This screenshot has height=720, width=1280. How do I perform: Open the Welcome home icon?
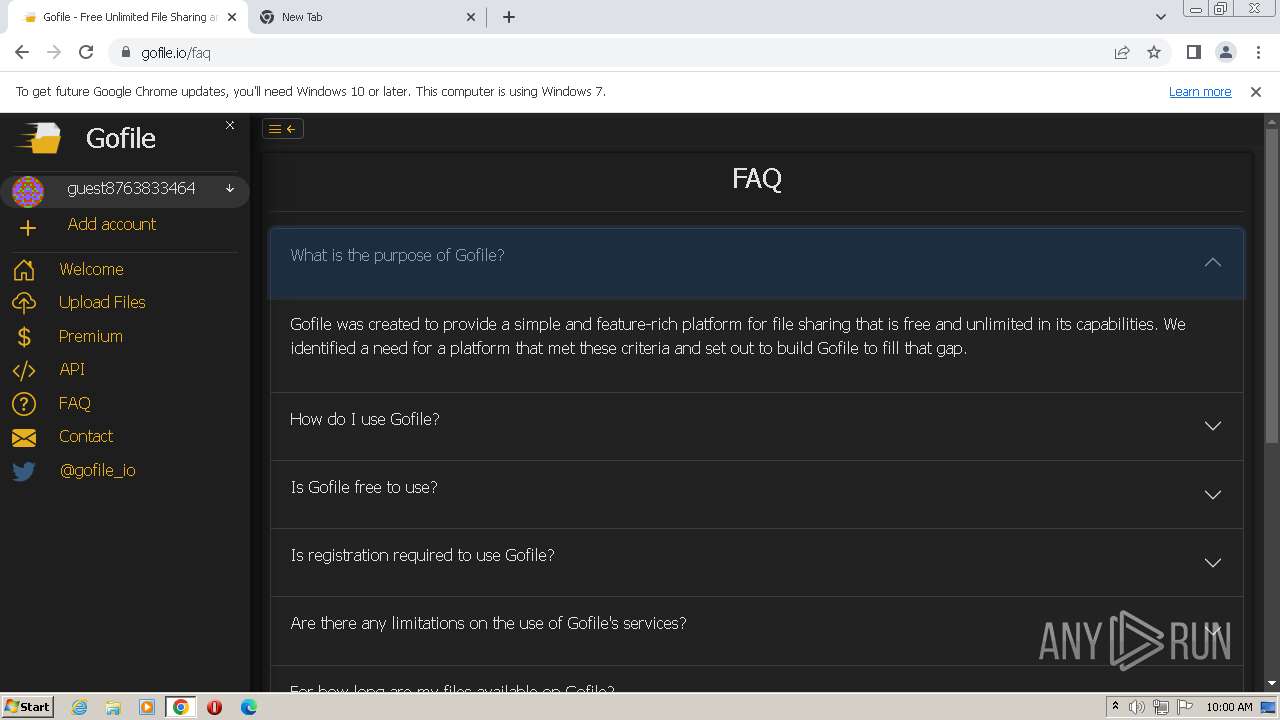(x=24, y=270)
